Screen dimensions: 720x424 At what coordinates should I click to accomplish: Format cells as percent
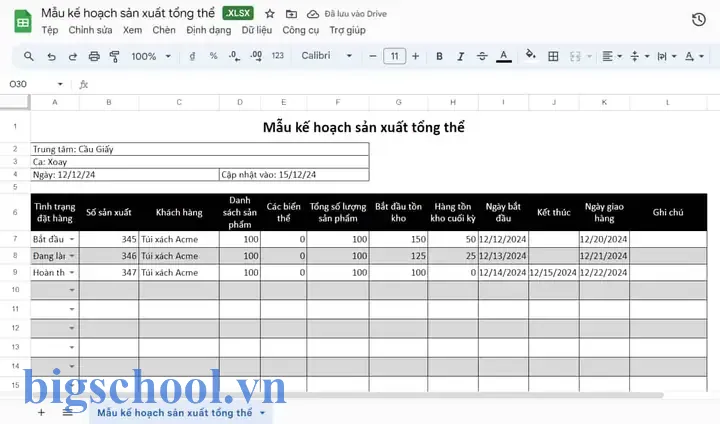tap(214, 56)
